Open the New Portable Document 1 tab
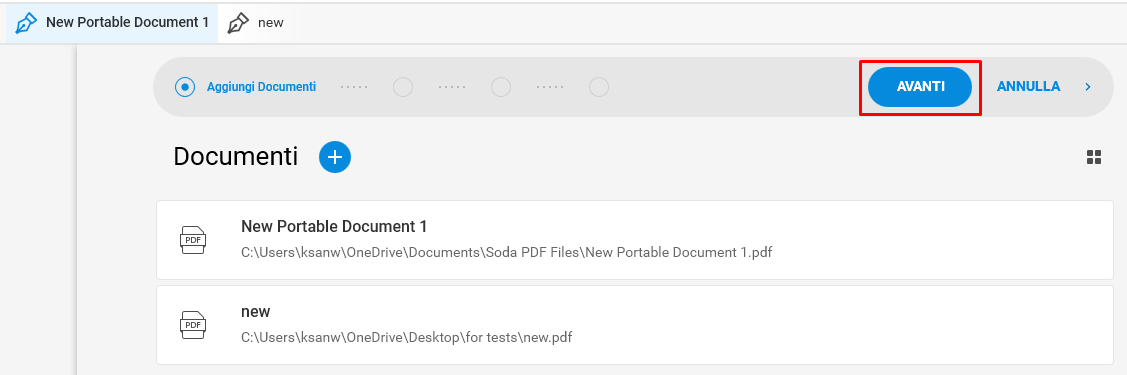This screenshot has height=375, width=1127. click(112, 22)
